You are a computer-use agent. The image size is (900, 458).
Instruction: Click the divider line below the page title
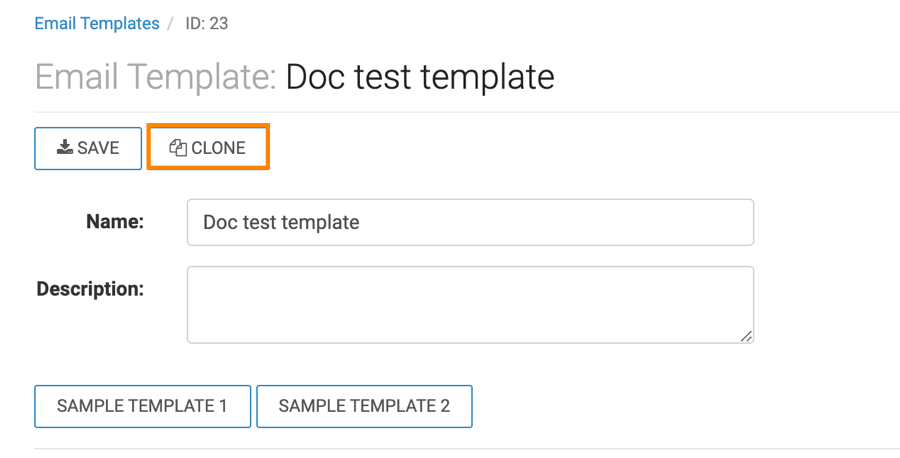click(467, 112)
